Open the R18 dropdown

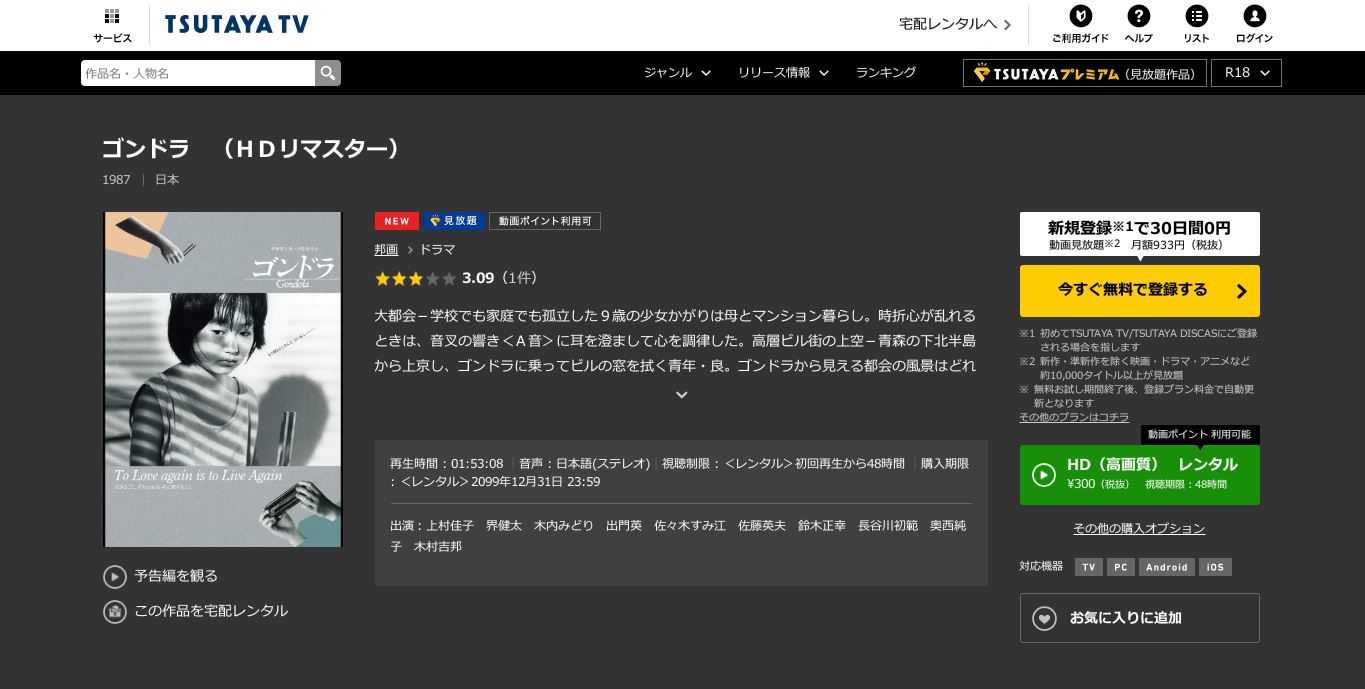tap(1246, 73)
